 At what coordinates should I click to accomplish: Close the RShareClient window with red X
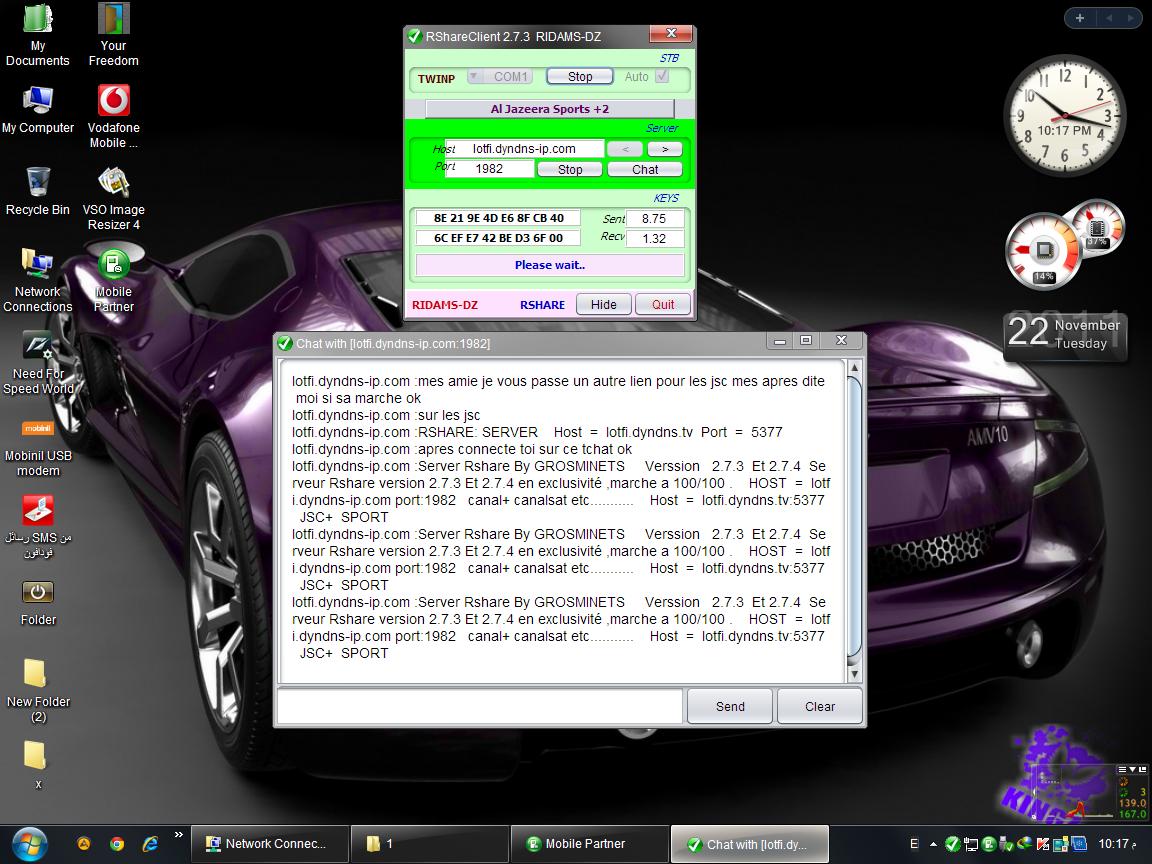671,33
